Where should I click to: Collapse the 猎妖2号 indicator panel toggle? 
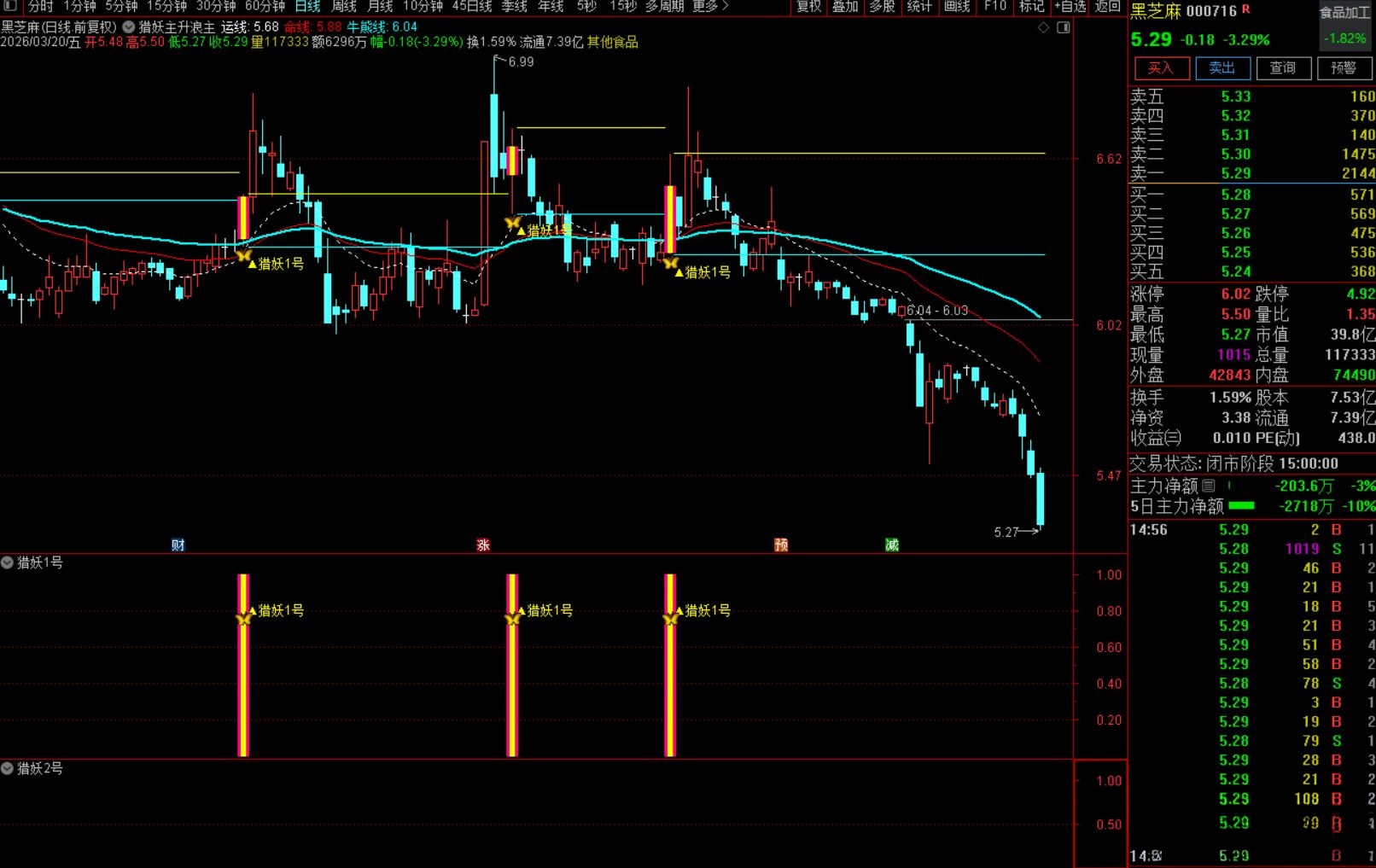[8, 768]
